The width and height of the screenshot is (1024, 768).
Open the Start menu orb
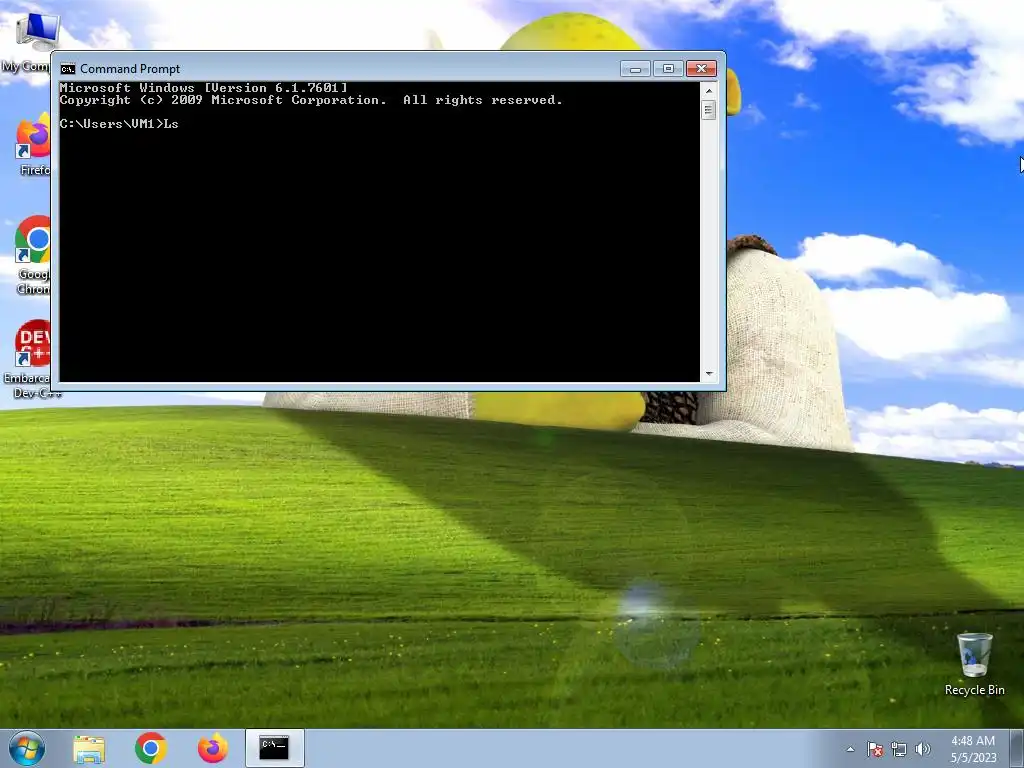coord(27,748)
